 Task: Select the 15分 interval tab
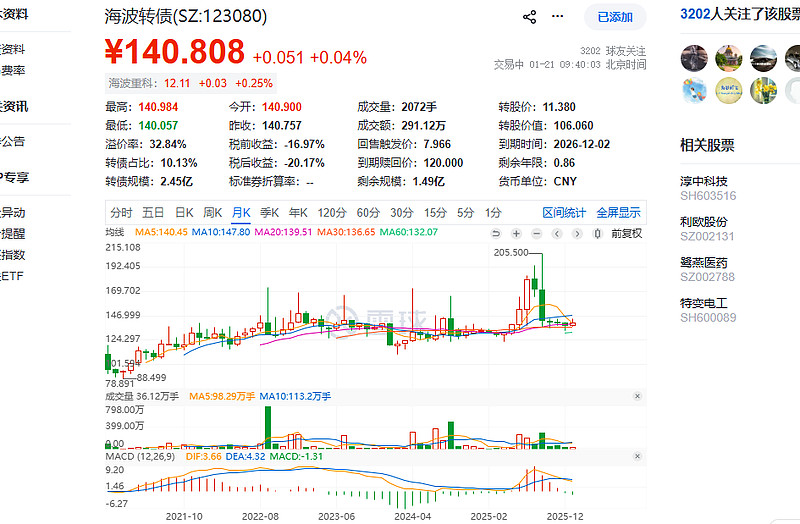tap(435, 213)
